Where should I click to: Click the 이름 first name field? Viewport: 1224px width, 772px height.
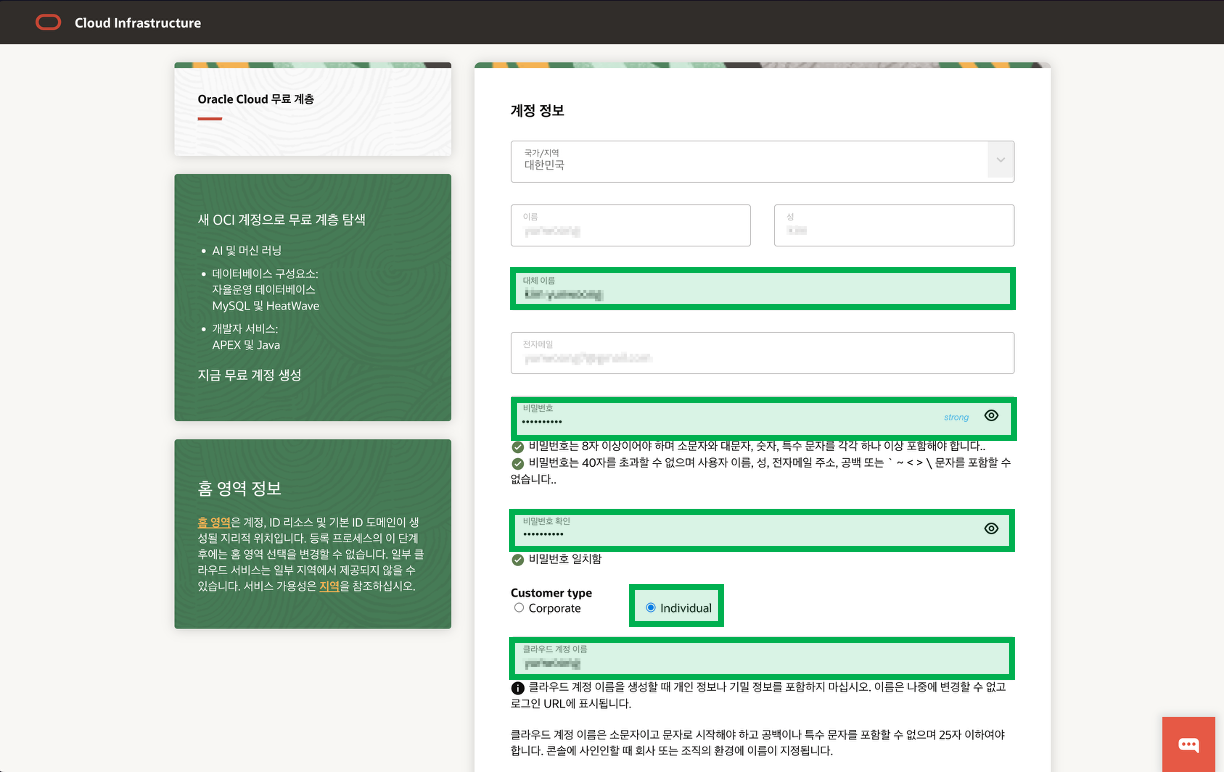click(x=630, y=225)
